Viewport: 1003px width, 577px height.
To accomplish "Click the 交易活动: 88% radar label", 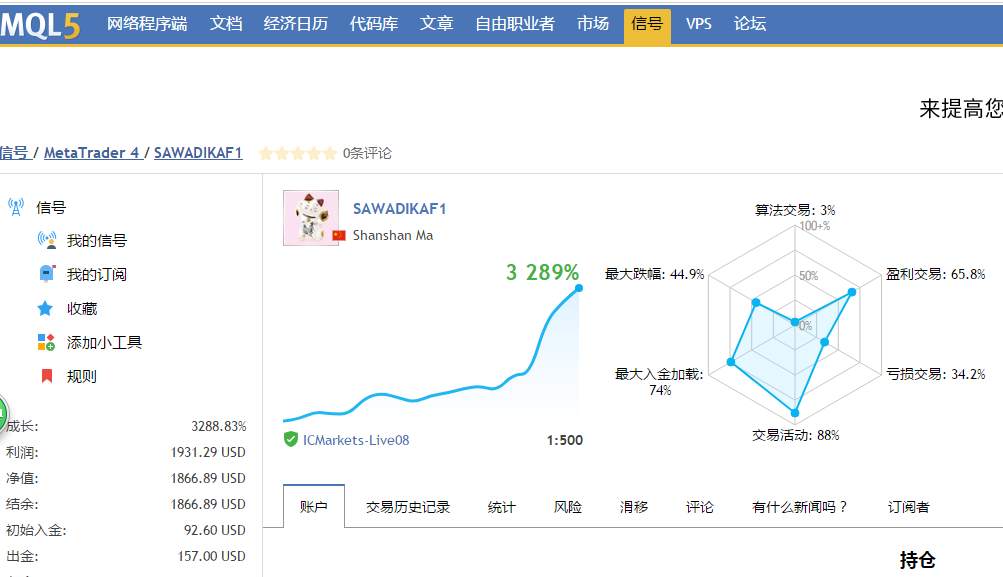I will coord(796,435).
